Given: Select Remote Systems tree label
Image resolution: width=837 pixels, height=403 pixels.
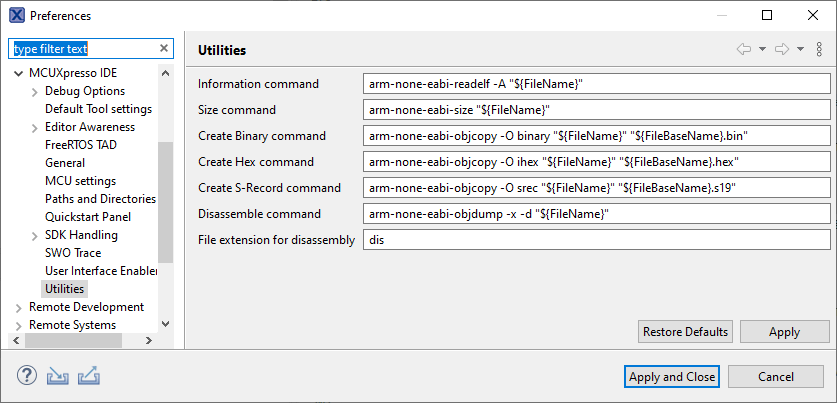Looking at the screenshot, I should tap(72, 325).
